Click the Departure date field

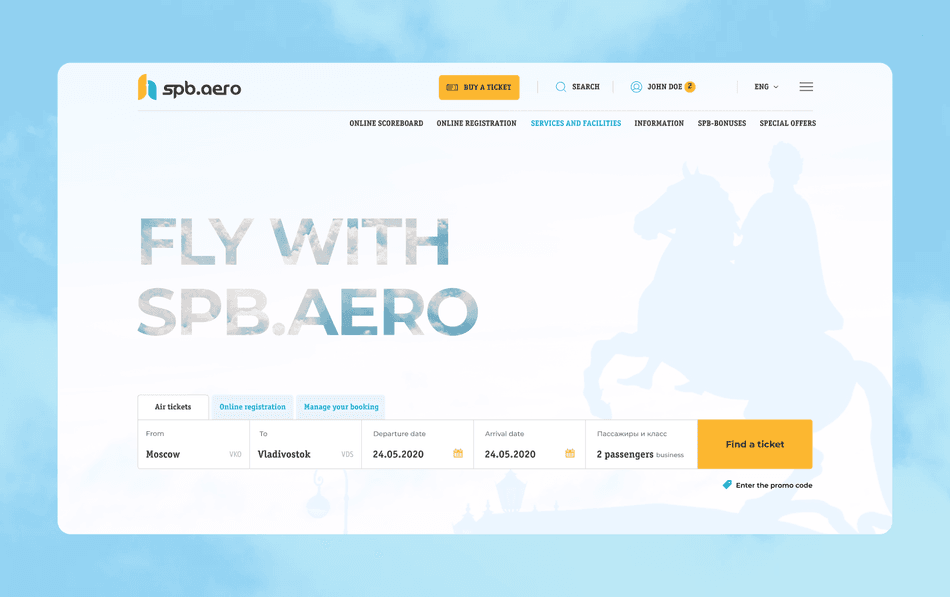pos(417,444)
